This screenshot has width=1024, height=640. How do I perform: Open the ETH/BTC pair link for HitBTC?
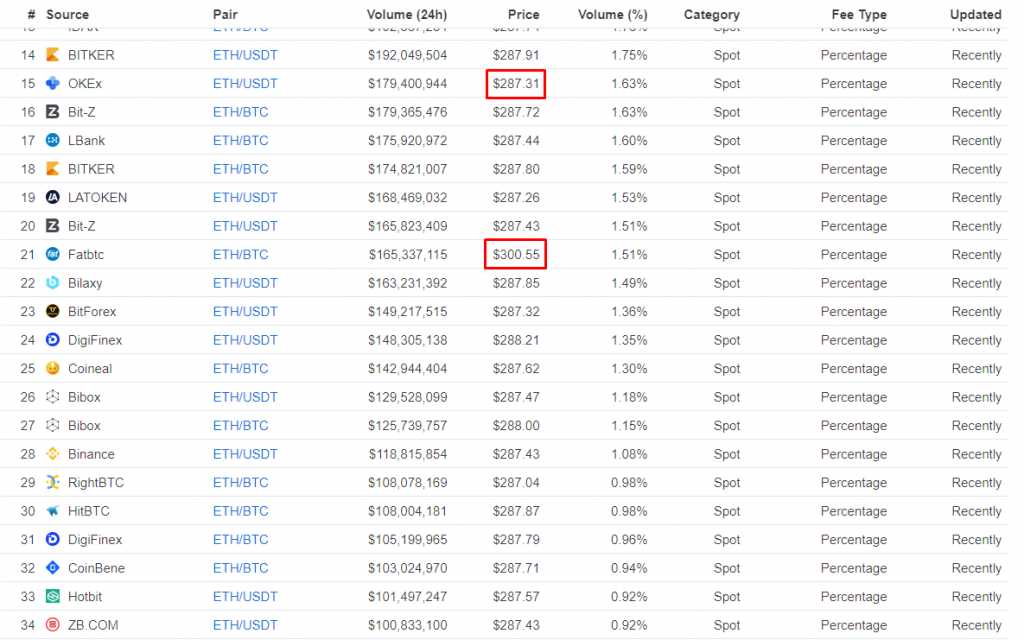click(241, 511)
